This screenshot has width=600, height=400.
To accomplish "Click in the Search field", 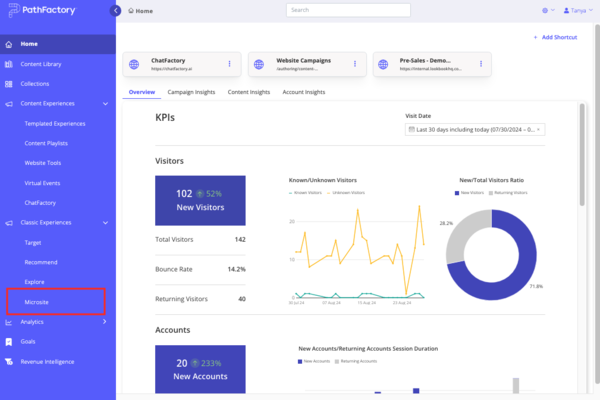I will (x=348, y=10).
